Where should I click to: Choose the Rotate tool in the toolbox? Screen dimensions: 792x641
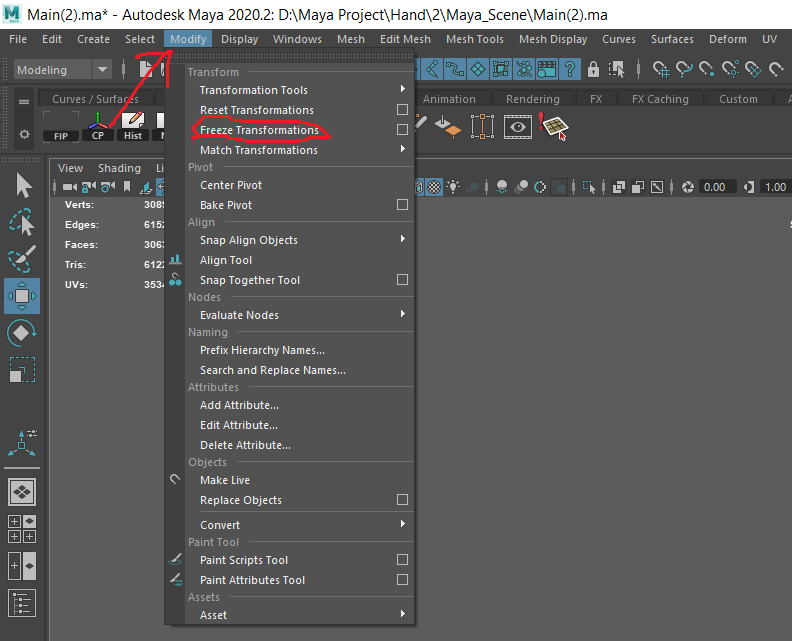[22, 333]
